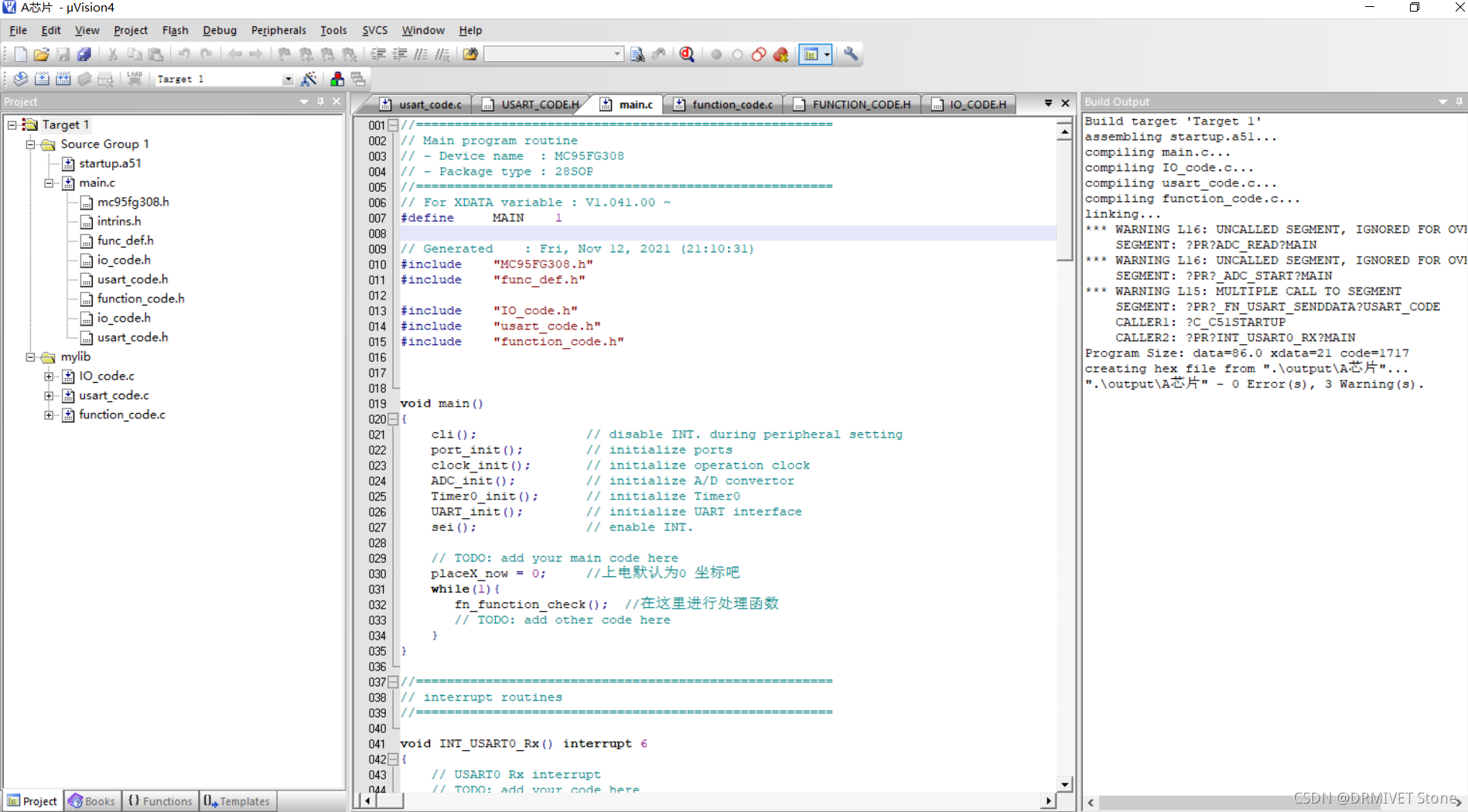This screenshot has width=1468, height=812.
Task: Save all files with Save All icon
Action: tap(84, 54)
